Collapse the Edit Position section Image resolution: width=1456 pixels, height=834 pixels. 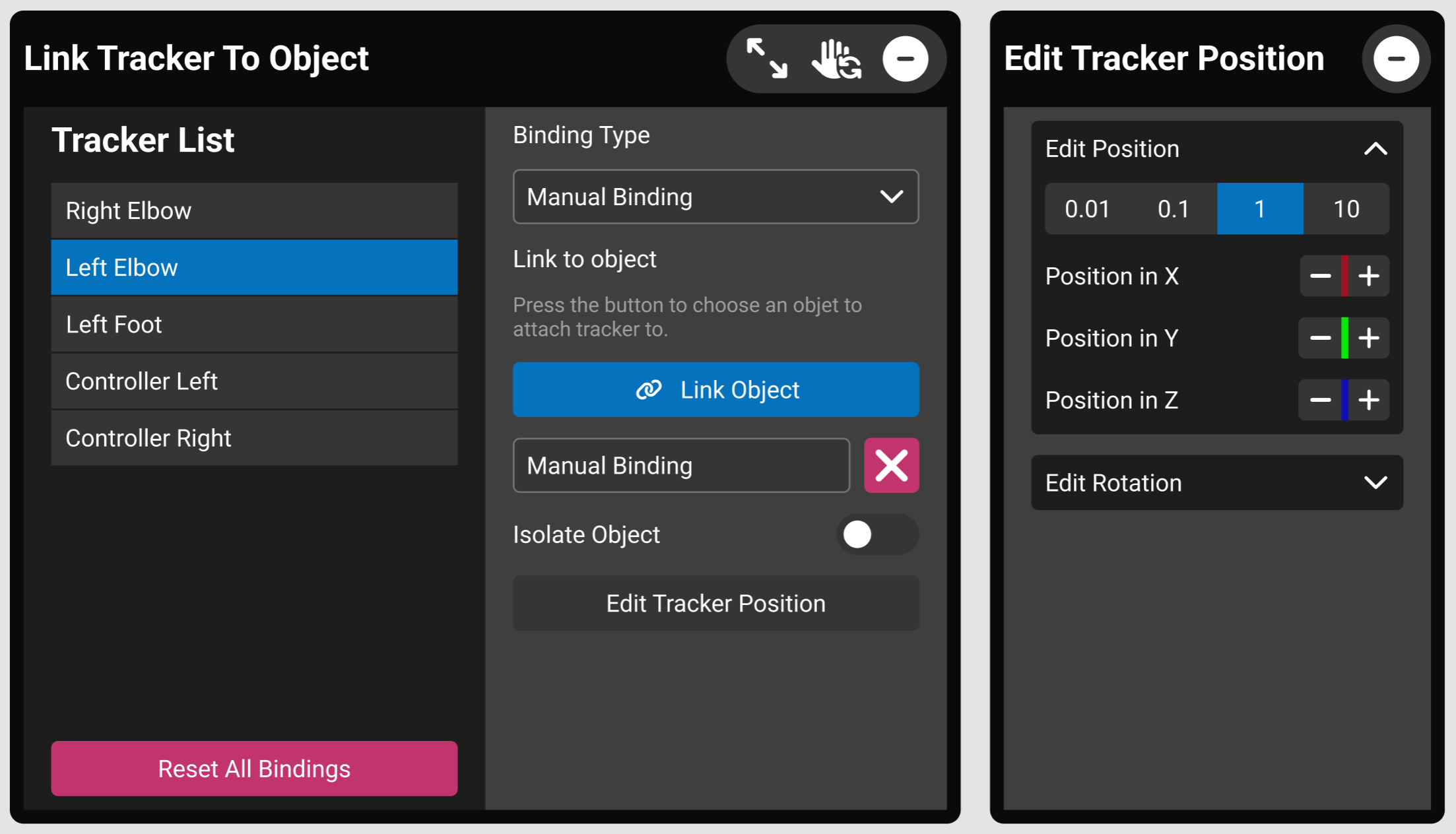(x=1375, y=149)
